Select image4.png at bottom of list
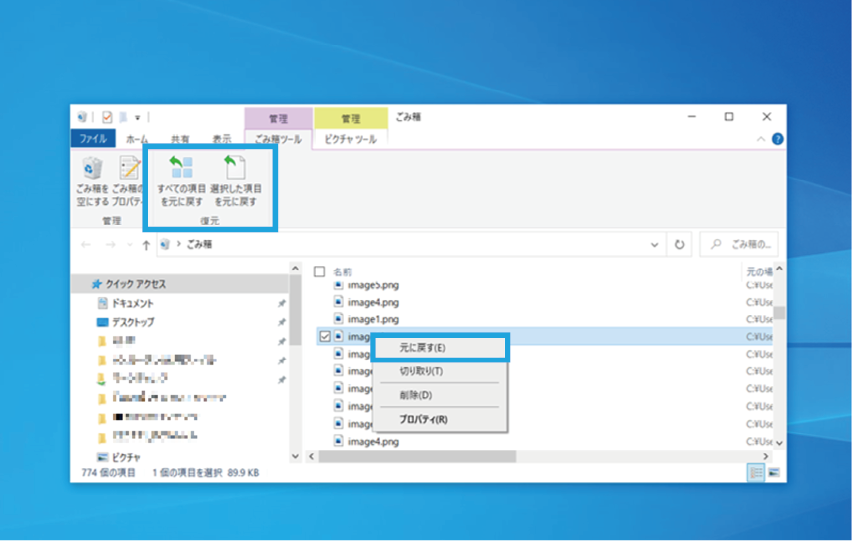The height and width of the screenshot is (541, 854). pyautogui.click(x=373, y=442)
